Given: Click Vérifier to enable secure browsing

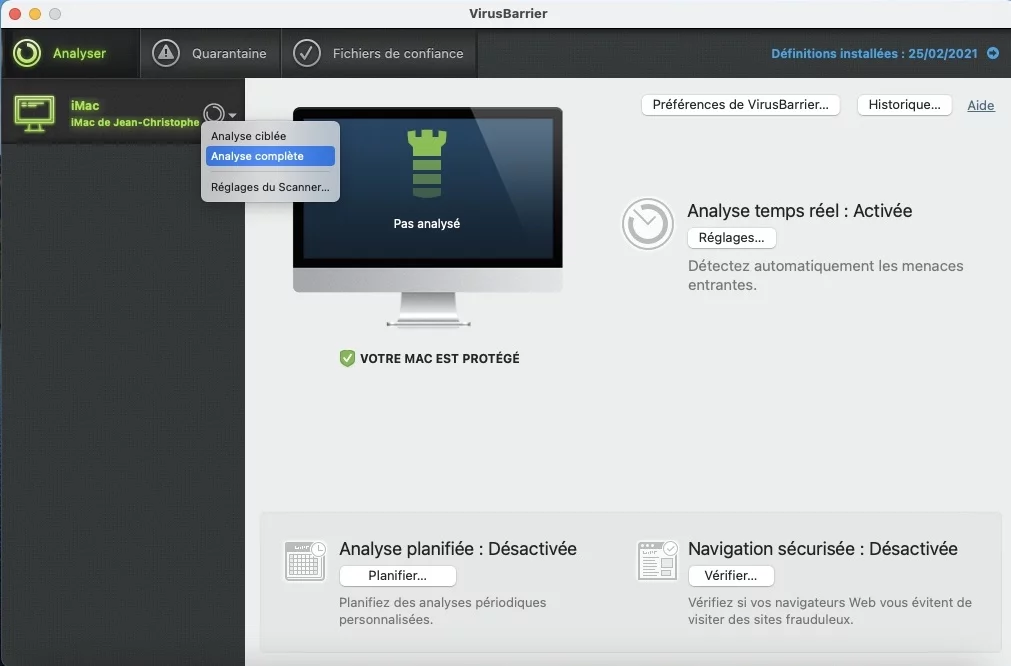Looking at the screenshot, I should pos(730,575).
